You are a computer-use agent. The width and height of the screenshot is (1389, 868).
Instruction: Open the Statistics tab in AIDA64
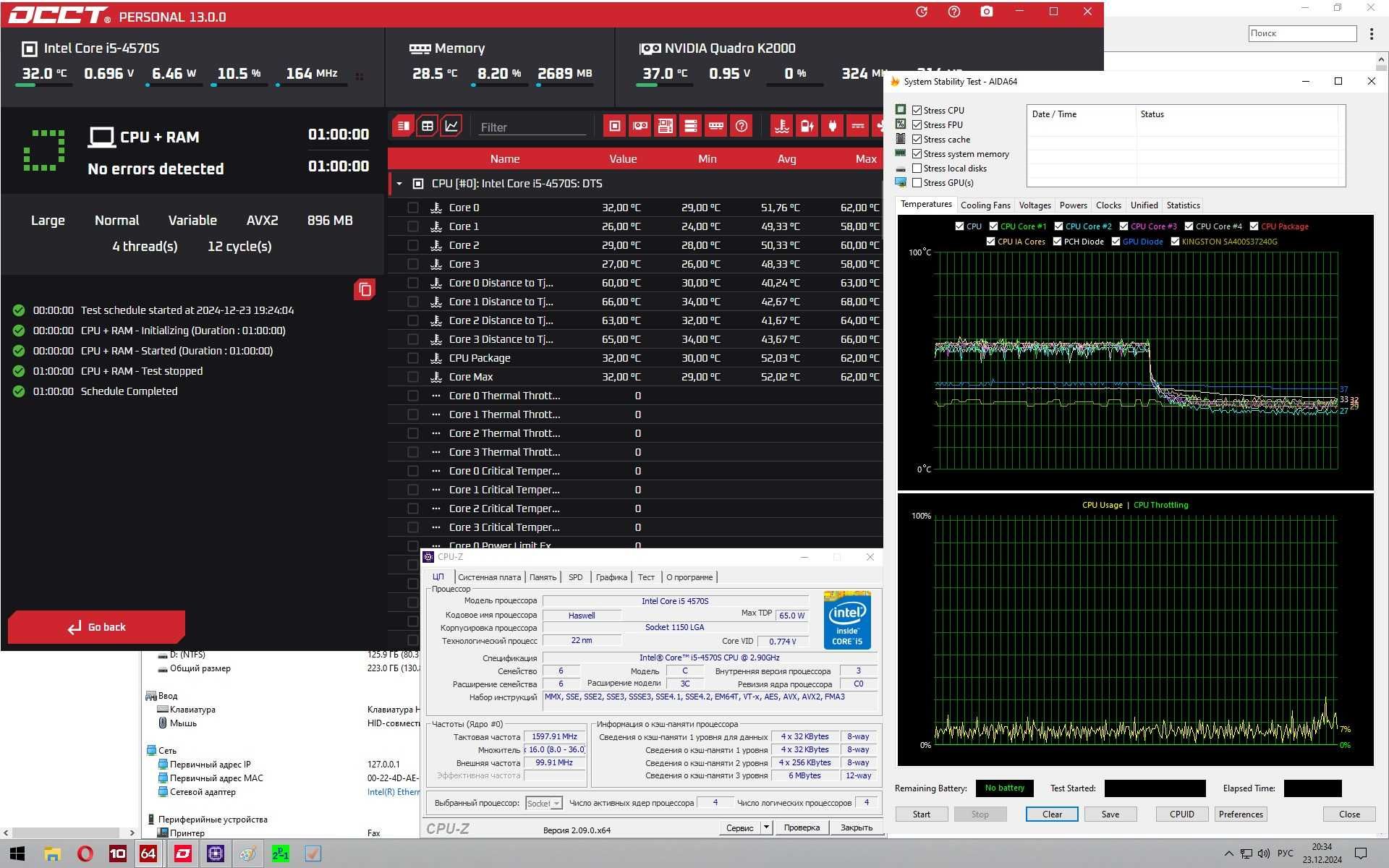pyautogui.click(x=1183, y=205)
